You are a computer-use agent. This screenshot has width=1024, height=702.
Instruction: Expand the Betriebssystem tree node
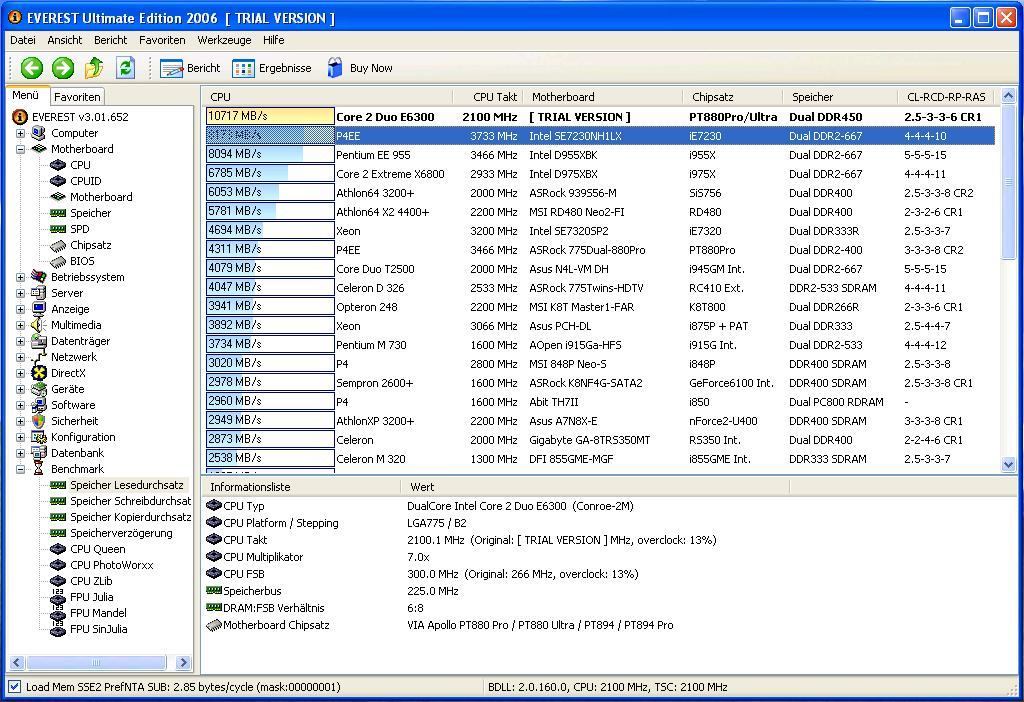[x=20, y=278]
